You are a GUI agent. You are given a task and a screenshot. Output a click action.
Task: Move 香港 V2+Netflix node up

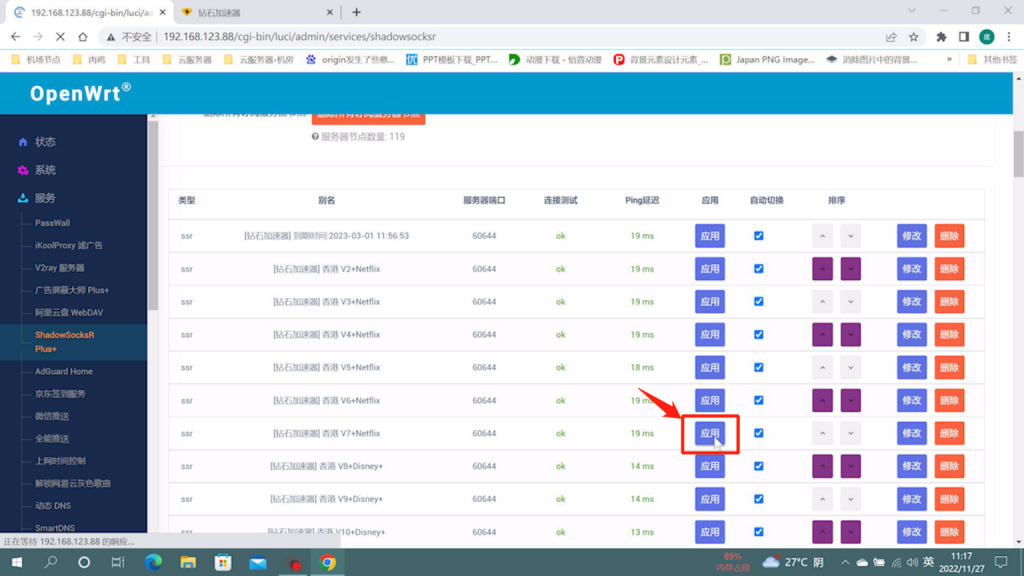tap(822, 269)
